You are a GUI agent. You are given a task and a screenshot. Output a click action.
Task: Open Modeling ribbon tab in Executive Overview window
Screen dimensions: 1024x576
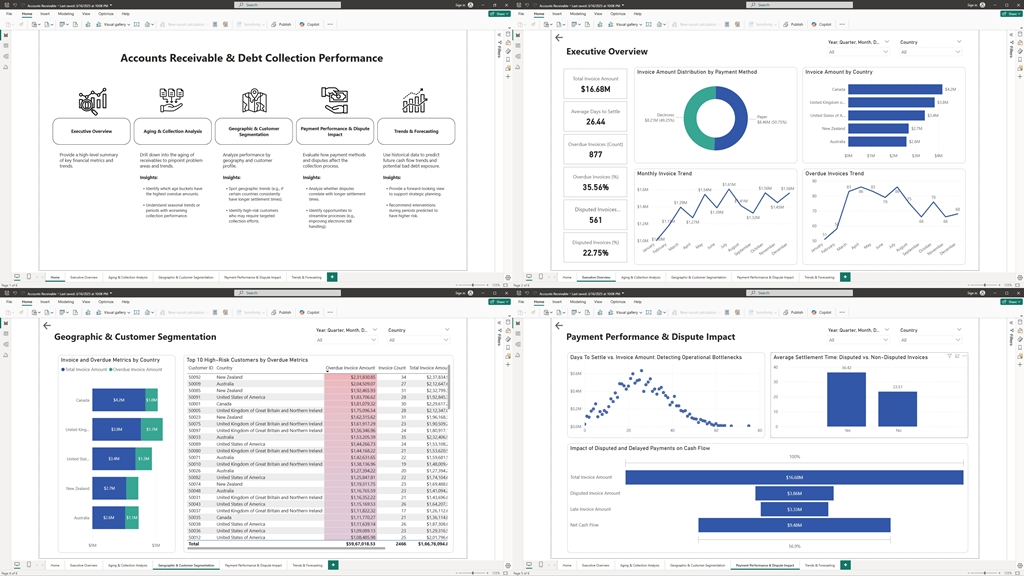[577, 14]
